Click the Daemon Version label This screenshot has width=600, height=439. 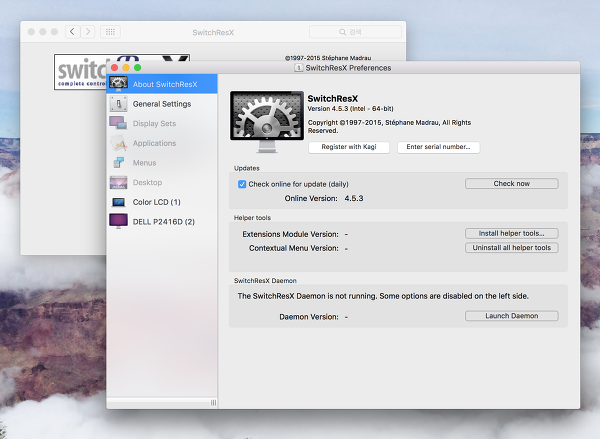[x=309, y=317]
